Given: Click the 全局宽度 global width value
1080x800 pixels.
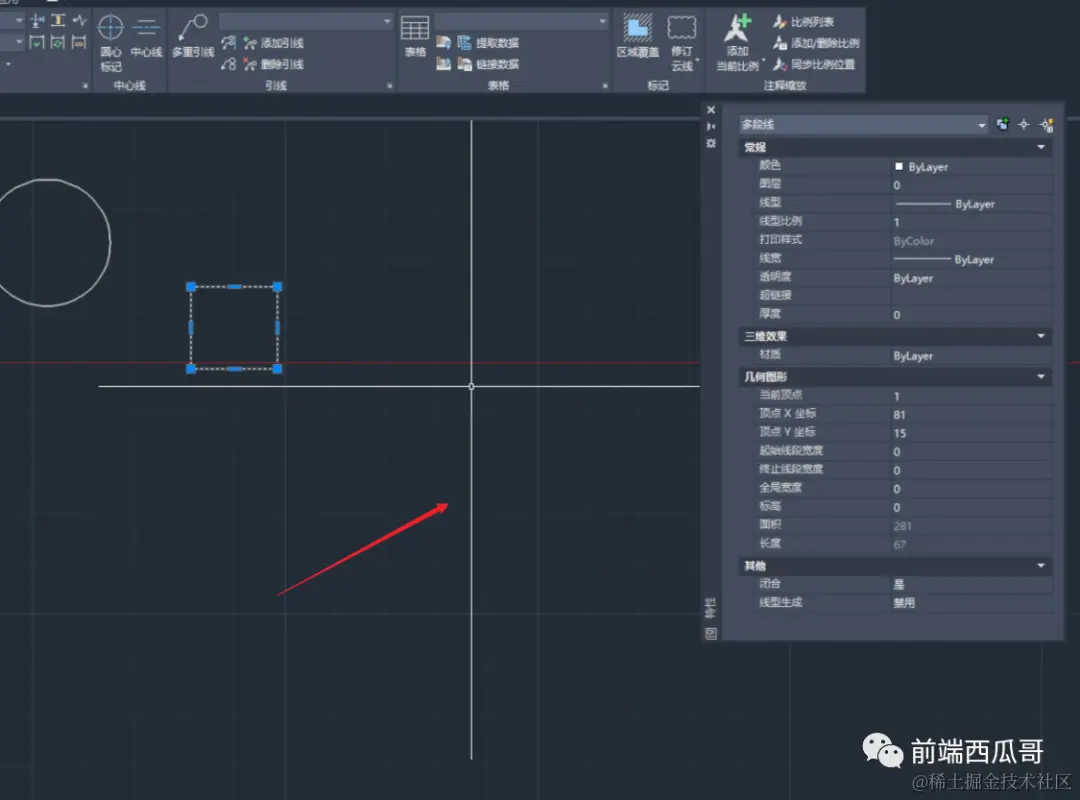Looking at the screenshot, I should (x=971, y=489).
